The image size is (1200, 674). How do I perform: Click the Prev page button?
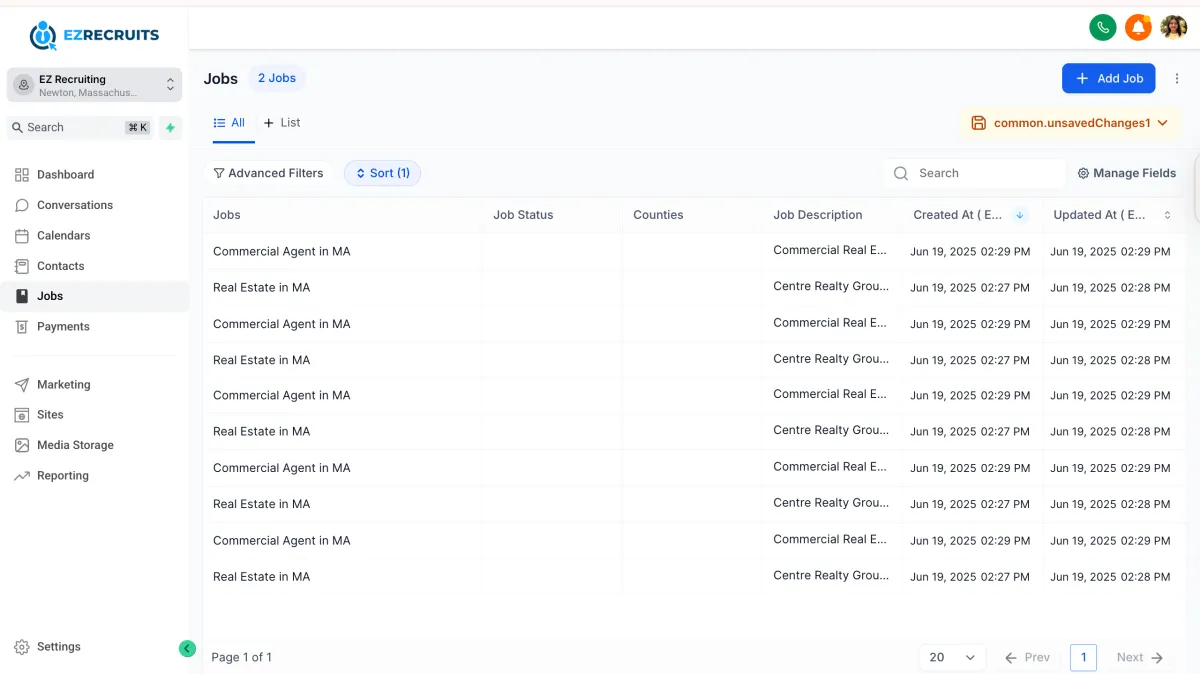(1027, 657)
